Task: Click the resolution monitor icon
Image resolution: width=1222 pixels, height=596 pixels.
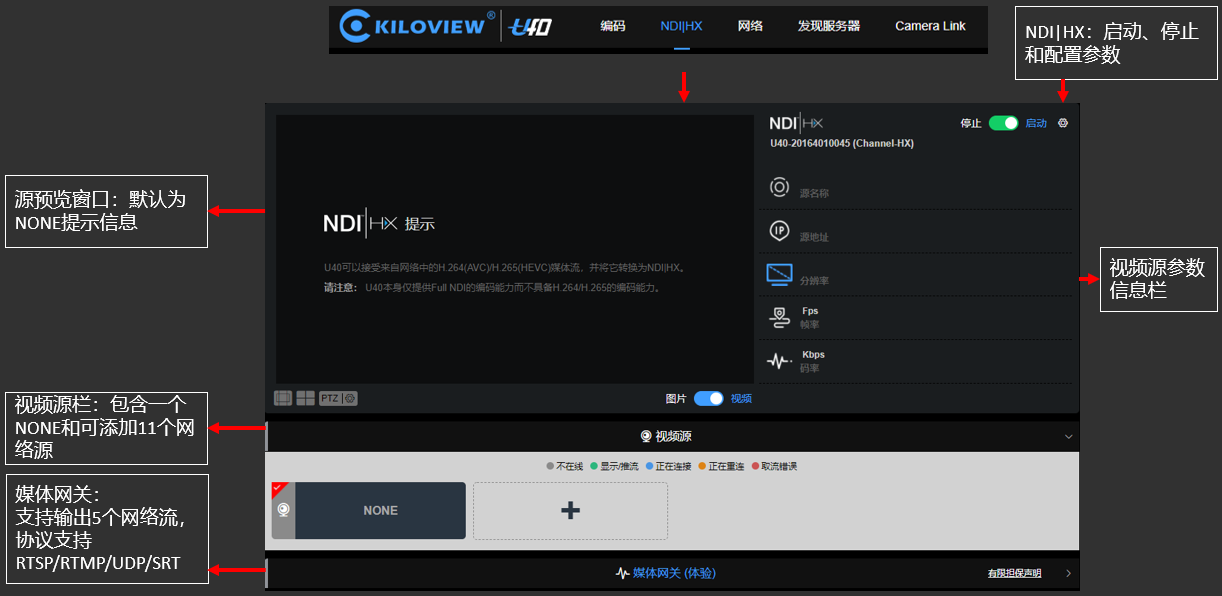Action: [x=780, y=274]
